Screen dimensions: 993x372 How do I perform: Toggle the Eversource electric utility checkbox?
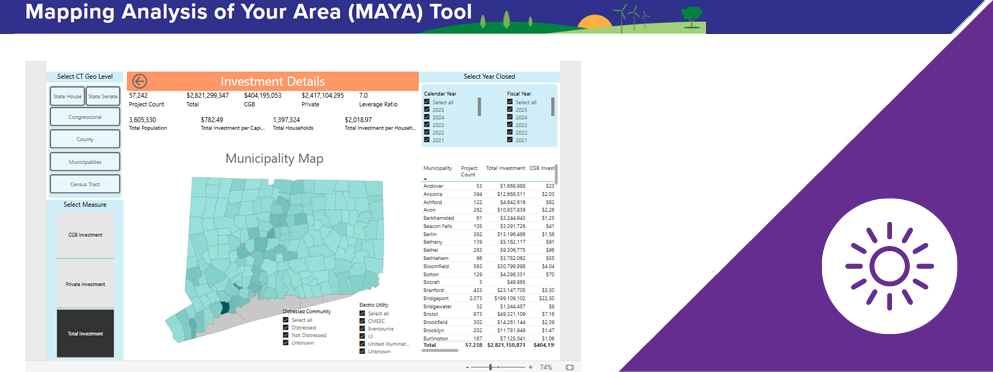click(x=362, y=329)
